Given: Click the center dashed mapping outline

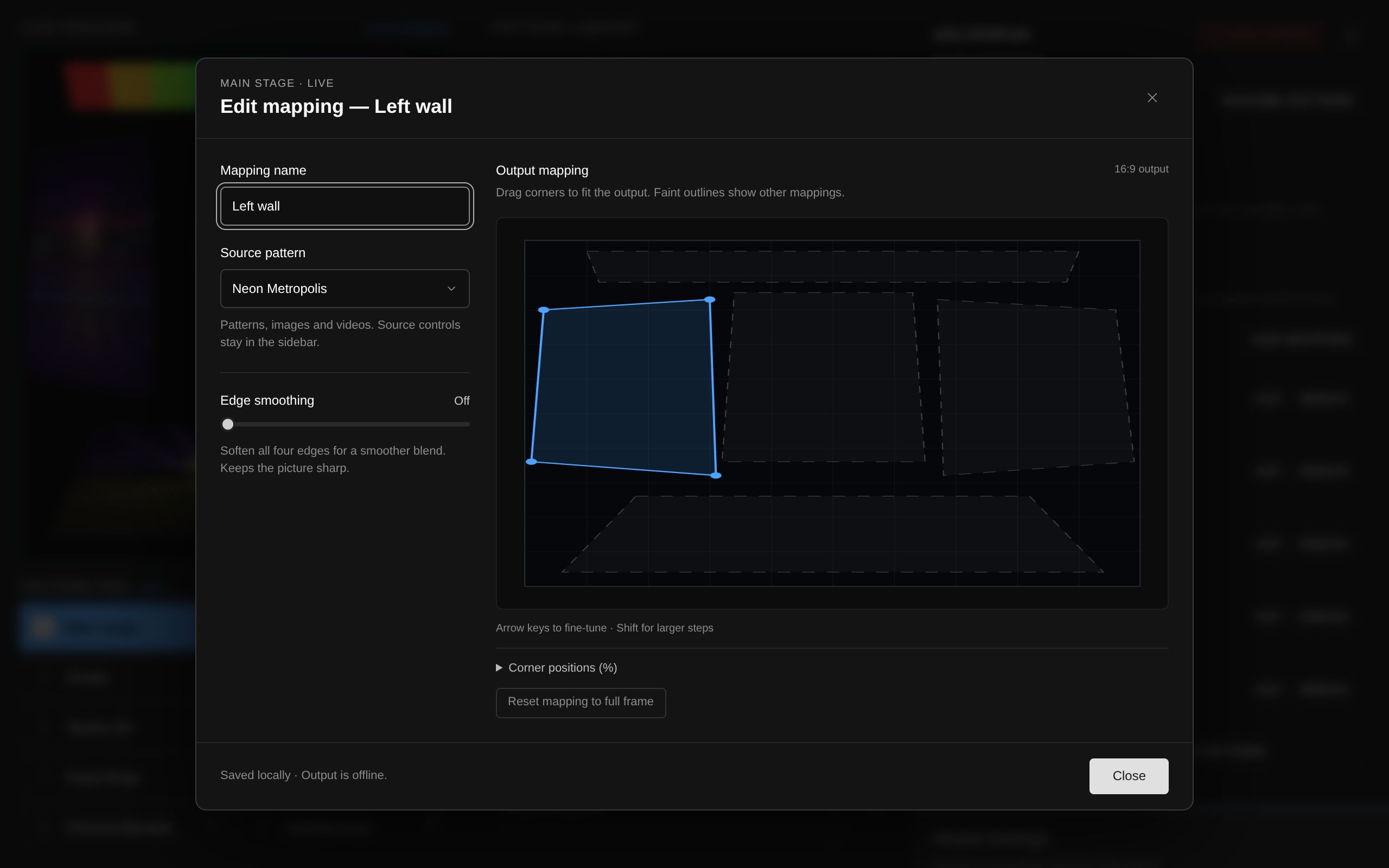Looking at the screenshot, I should click(x=823, y=377).
